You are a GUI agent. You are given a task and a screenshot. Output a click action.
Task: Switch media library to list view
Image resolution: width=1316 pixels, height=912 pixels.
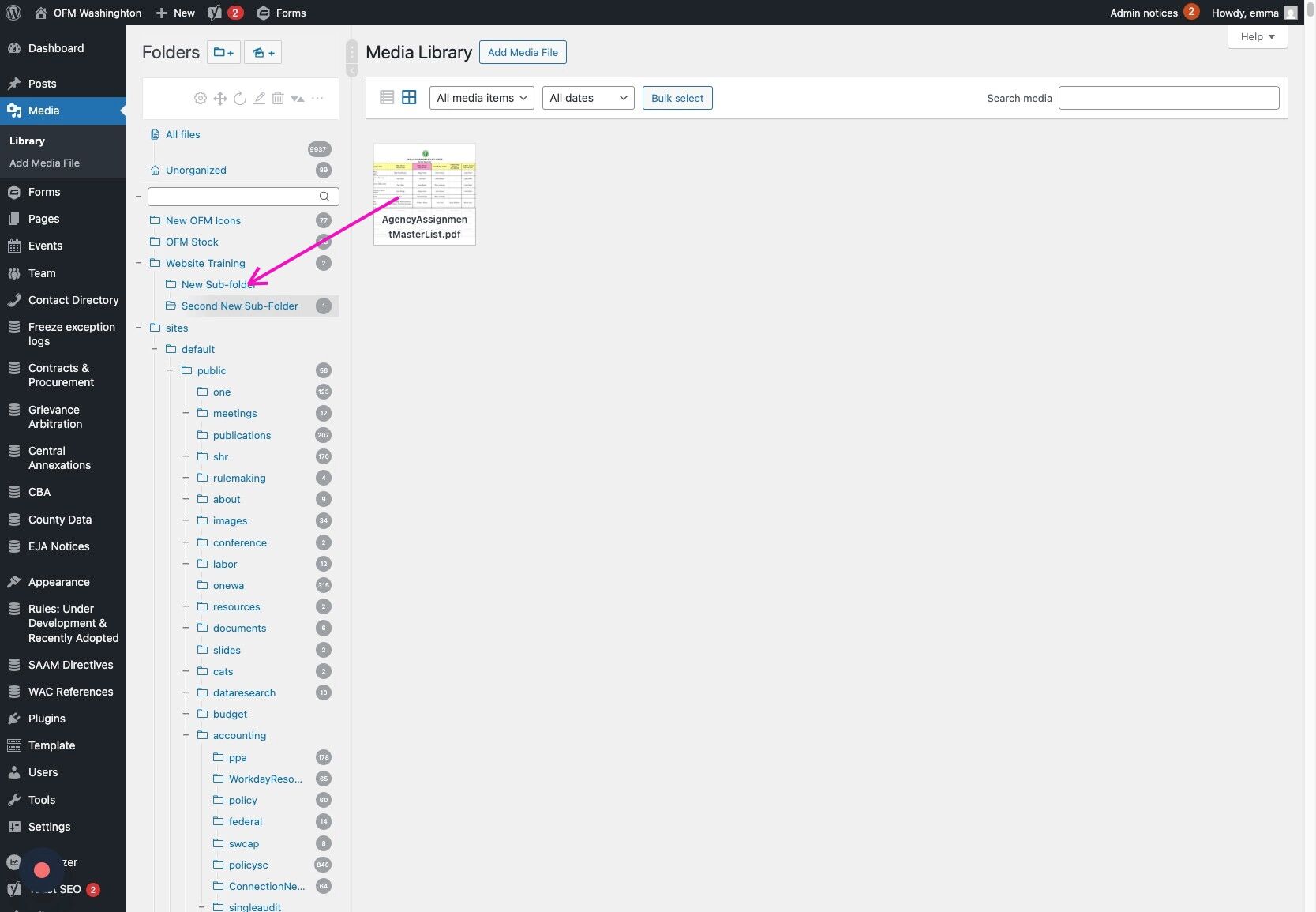tap(387, 98)
